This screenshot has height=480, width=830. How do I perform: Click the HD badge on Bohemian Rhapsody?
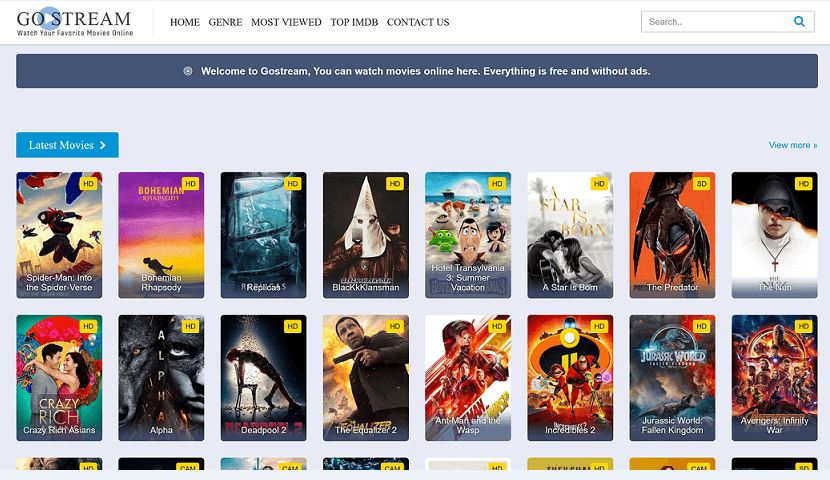[191, 184]
